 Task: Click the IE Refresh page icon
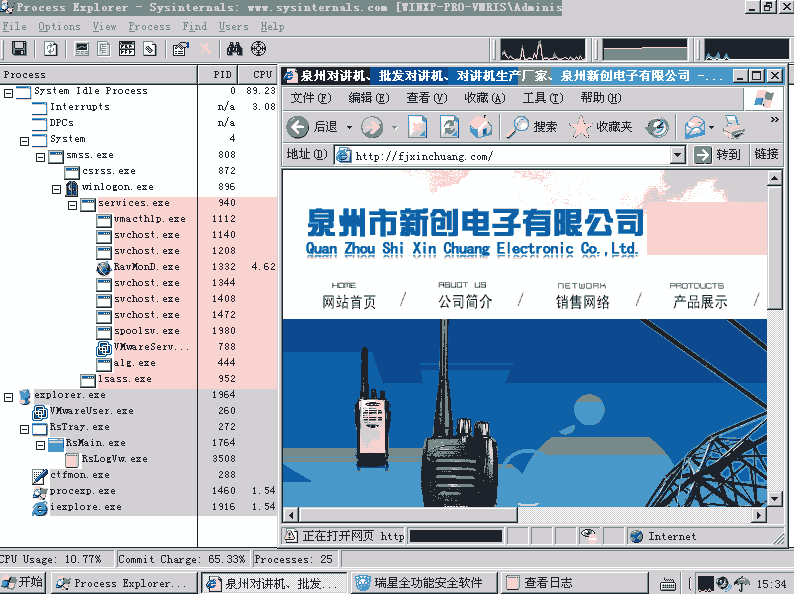[449, 127]
